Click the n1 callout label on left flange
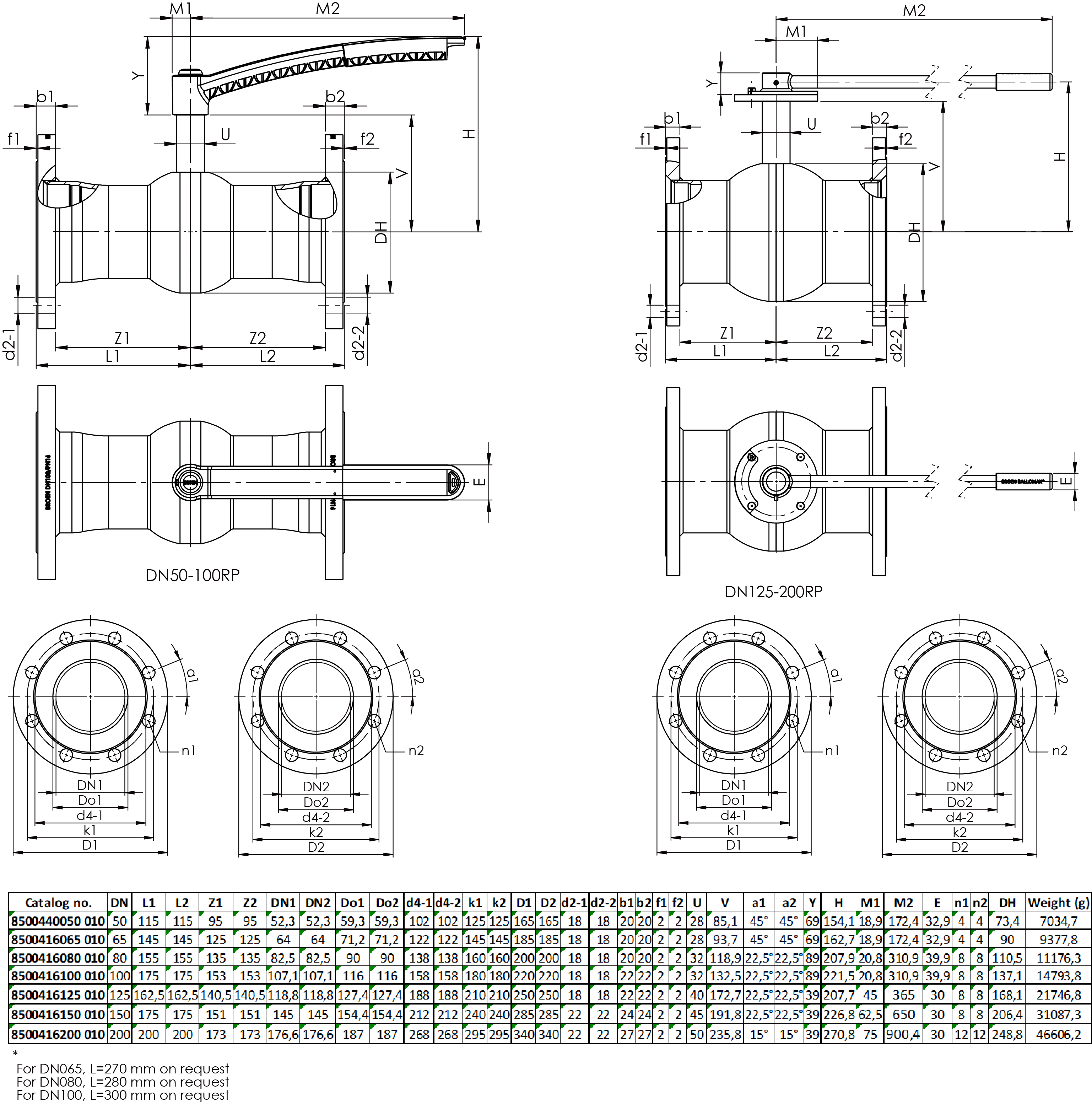 [189, 751]
